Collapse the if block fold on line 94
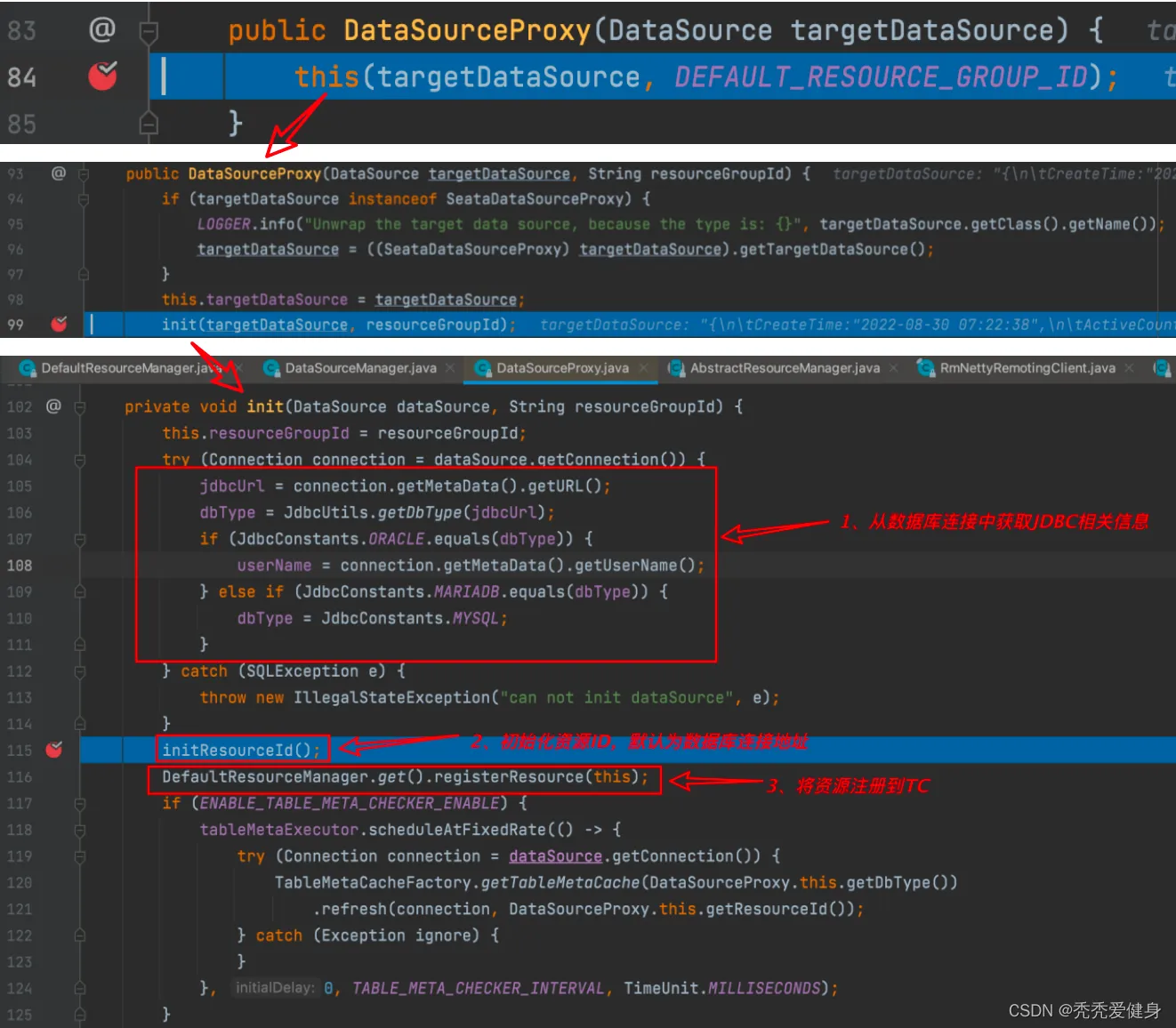This screenshot has height=1028, width=1176. coord(84,199)
